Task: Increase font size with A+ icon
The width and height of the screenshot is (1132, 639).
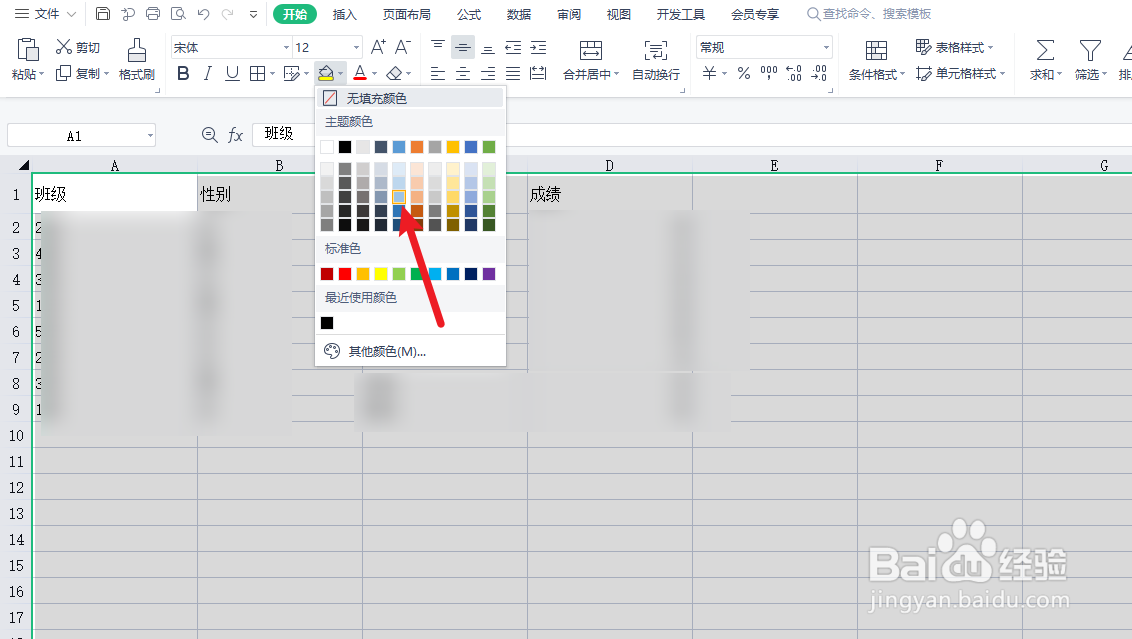Action: (378, 48)
